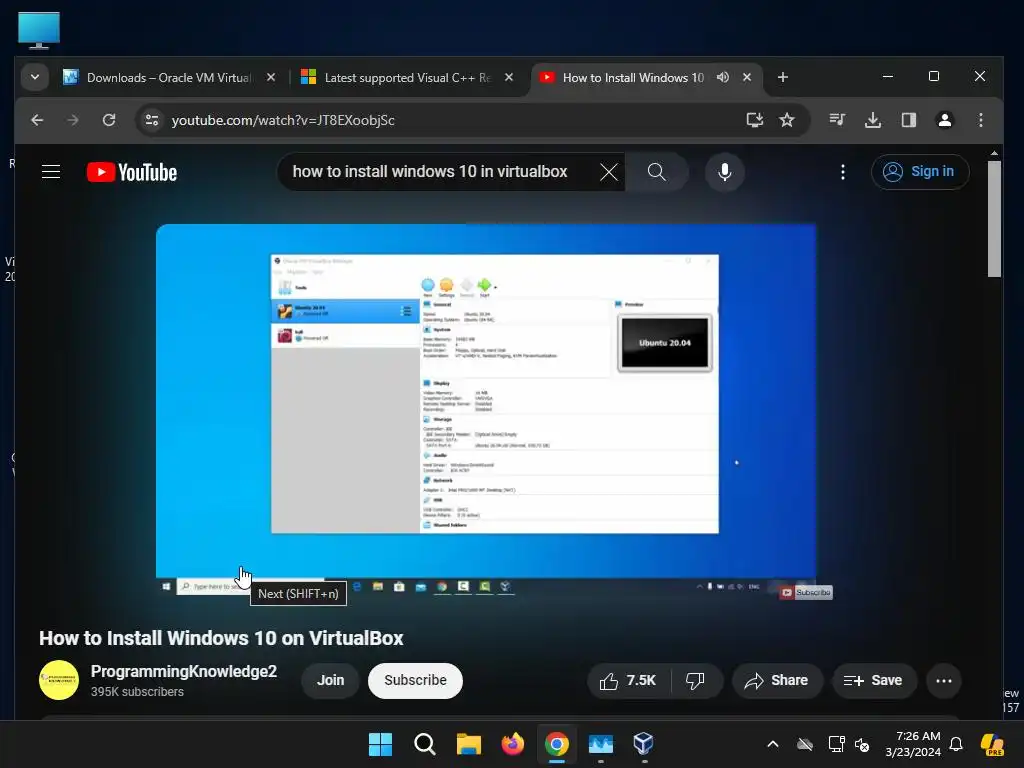Open Windows Start menu
The image size is (1024, 768).
[x=380, y=744]
